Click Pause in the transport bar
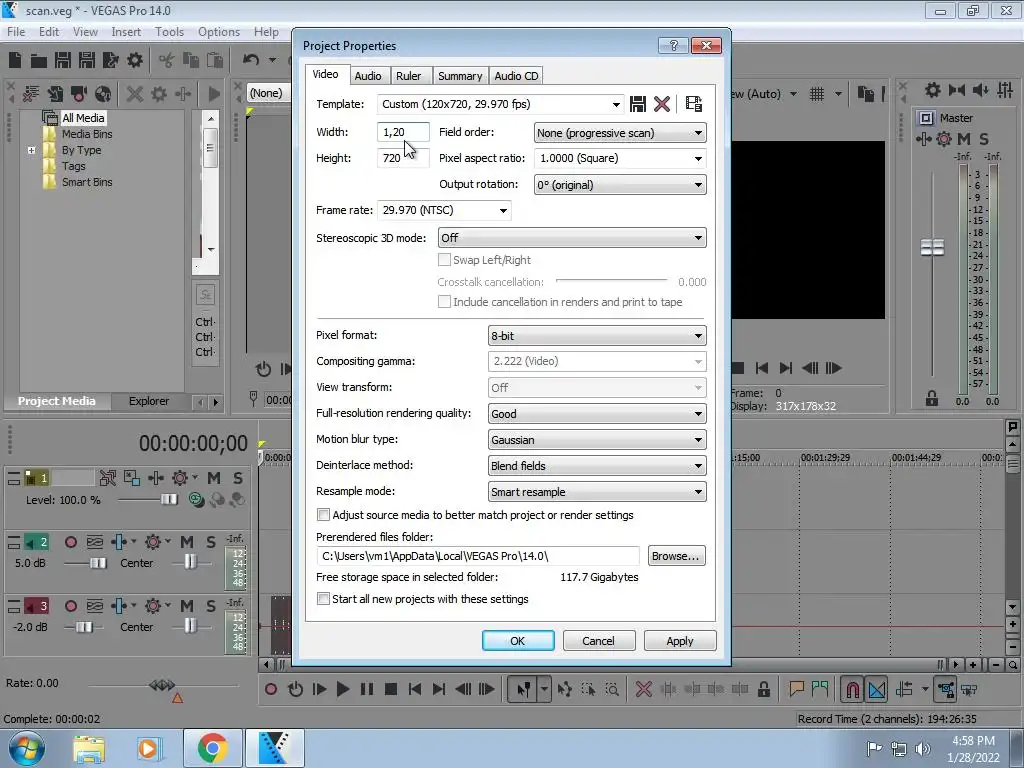 (x=366, y=689)
